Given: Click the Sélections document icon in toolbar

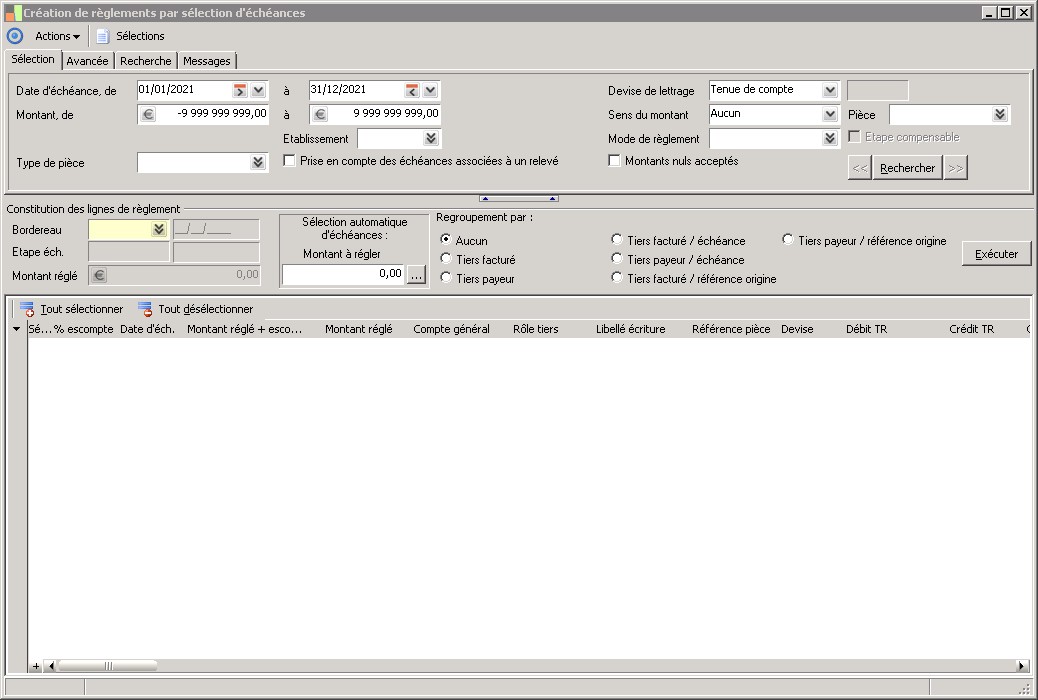Looking at the screenshot, I should [102, 36].
